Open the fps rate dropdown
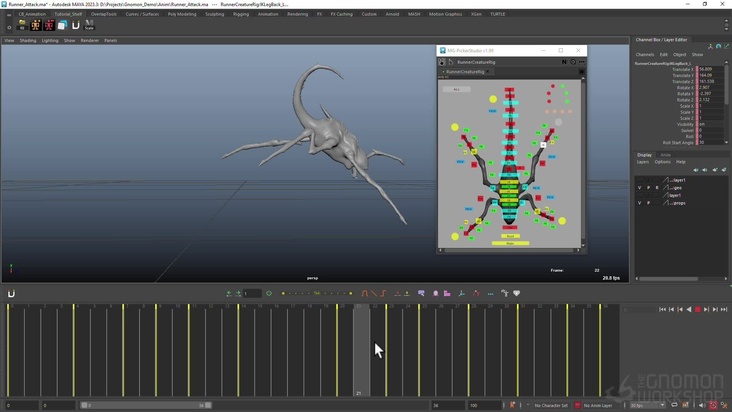This screenshot has height=412, width=732. tap(648, 405)
